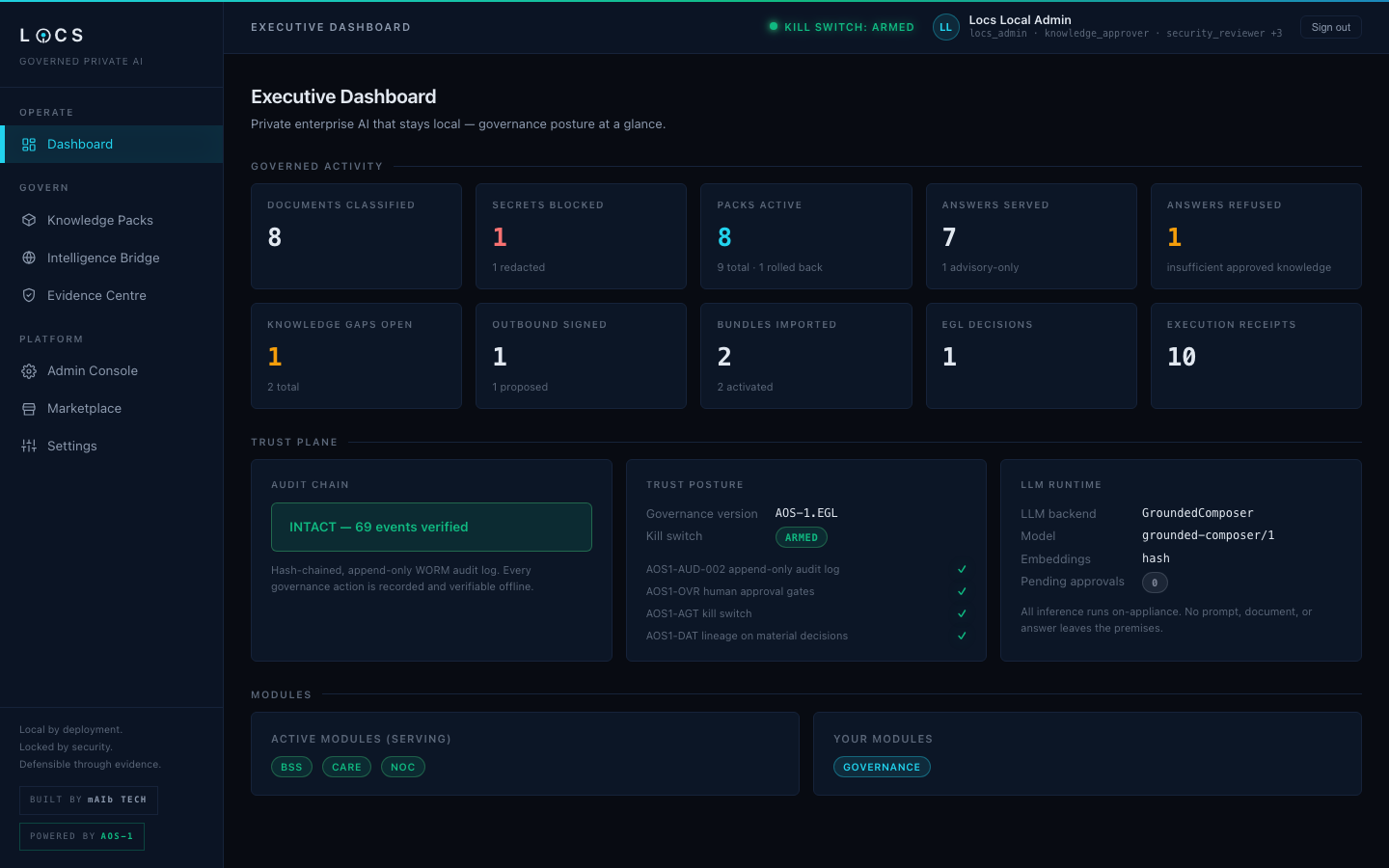Open the Dashboard menu item
Screen dimensions: 1389x868
click(x=112, y=145)
